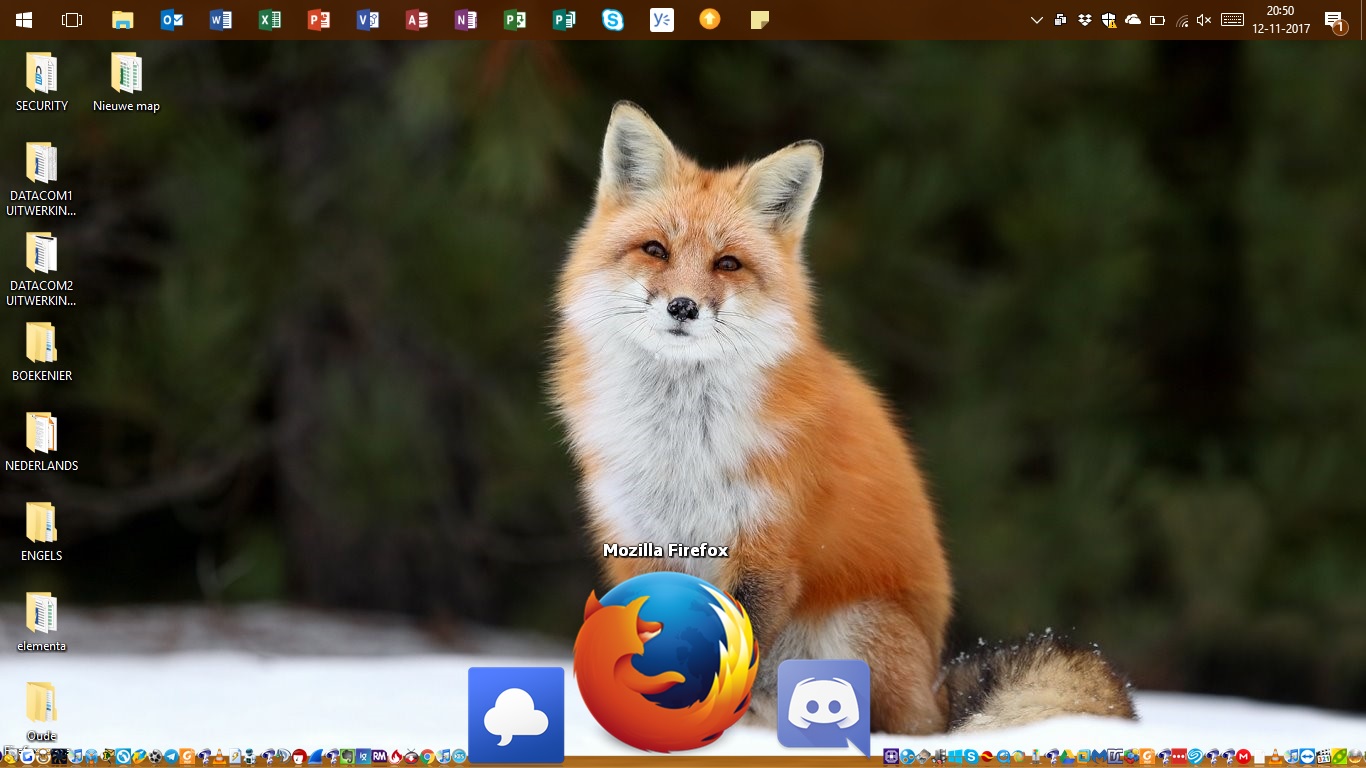The image size is (1366, 768).
Task: Open OneNote from the taskbar
Action: (x=465, y=20)
